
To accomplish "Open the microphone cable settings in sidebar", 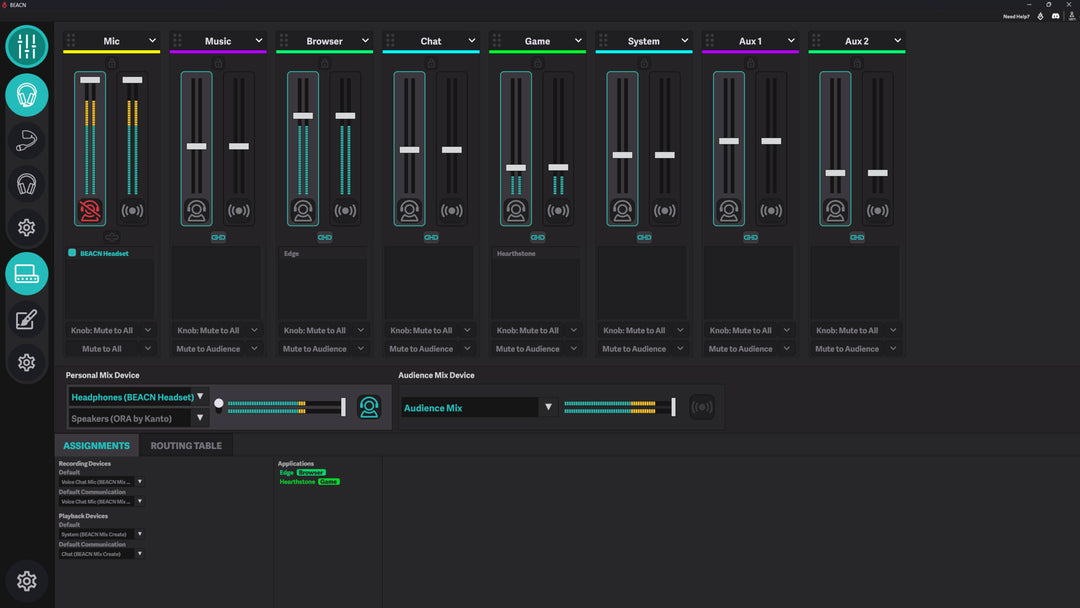I will coord(27,141).
